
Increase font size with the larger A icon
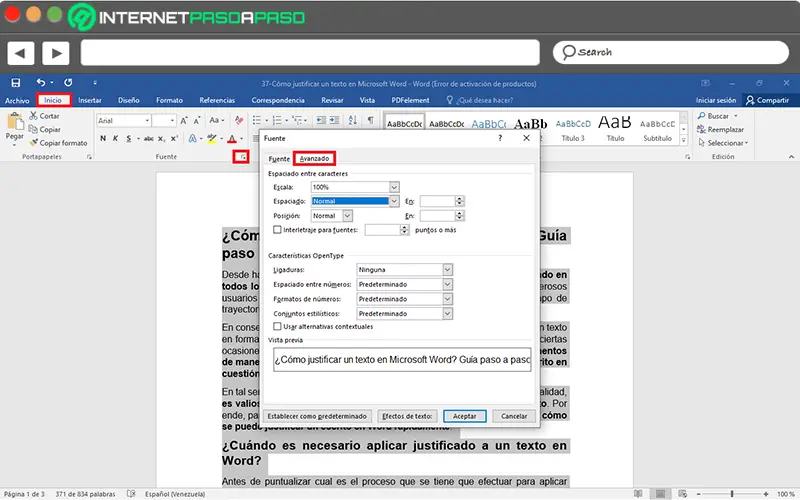pos(184,120)
